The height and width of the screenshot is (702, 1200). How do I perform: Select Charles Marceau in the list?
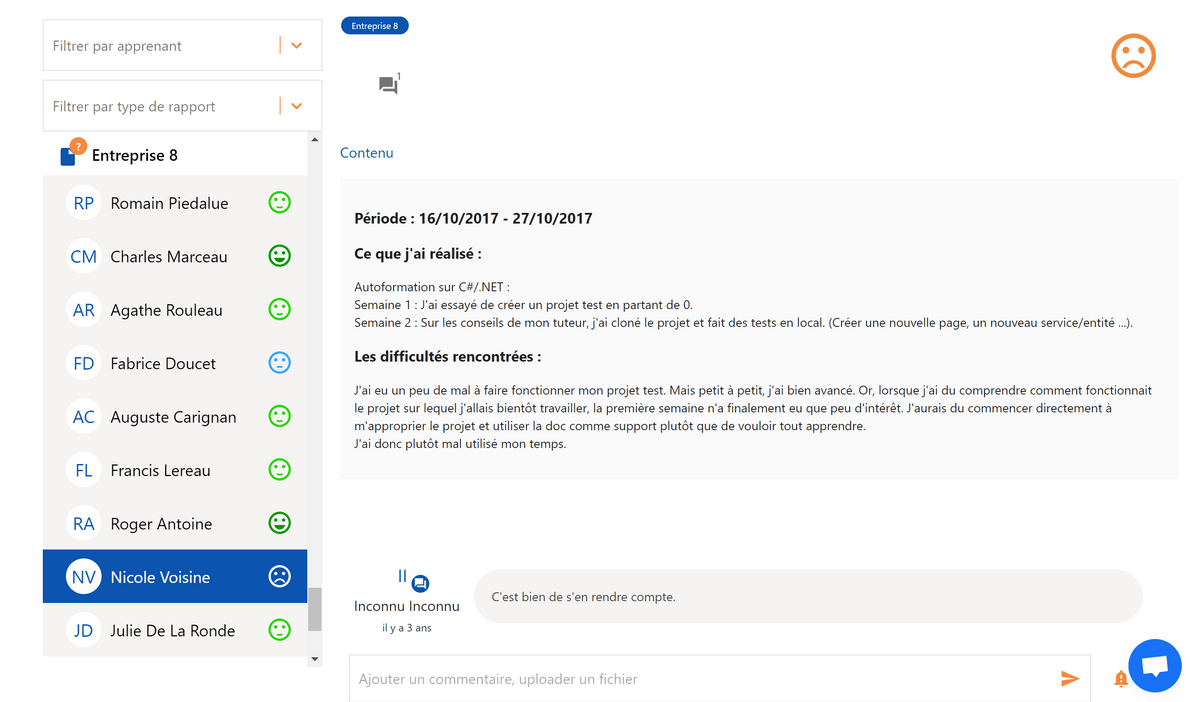[175, 257]
